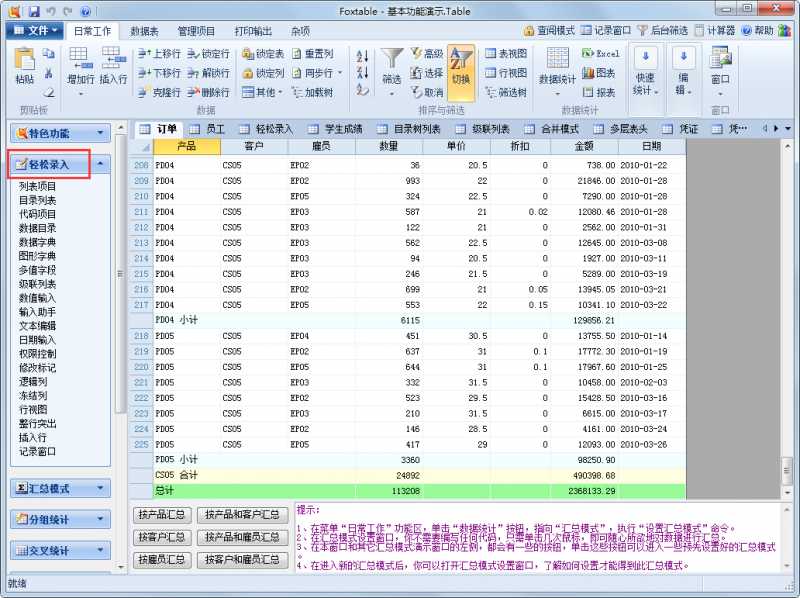
Task: Click 数据字典 in the sidebar list
Action: coord(37,242)
